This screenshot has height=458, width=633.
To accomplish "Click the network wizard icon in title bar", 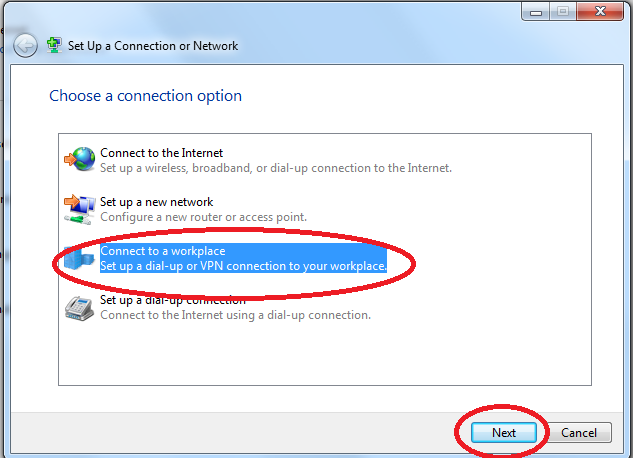I will click(55, 45).
